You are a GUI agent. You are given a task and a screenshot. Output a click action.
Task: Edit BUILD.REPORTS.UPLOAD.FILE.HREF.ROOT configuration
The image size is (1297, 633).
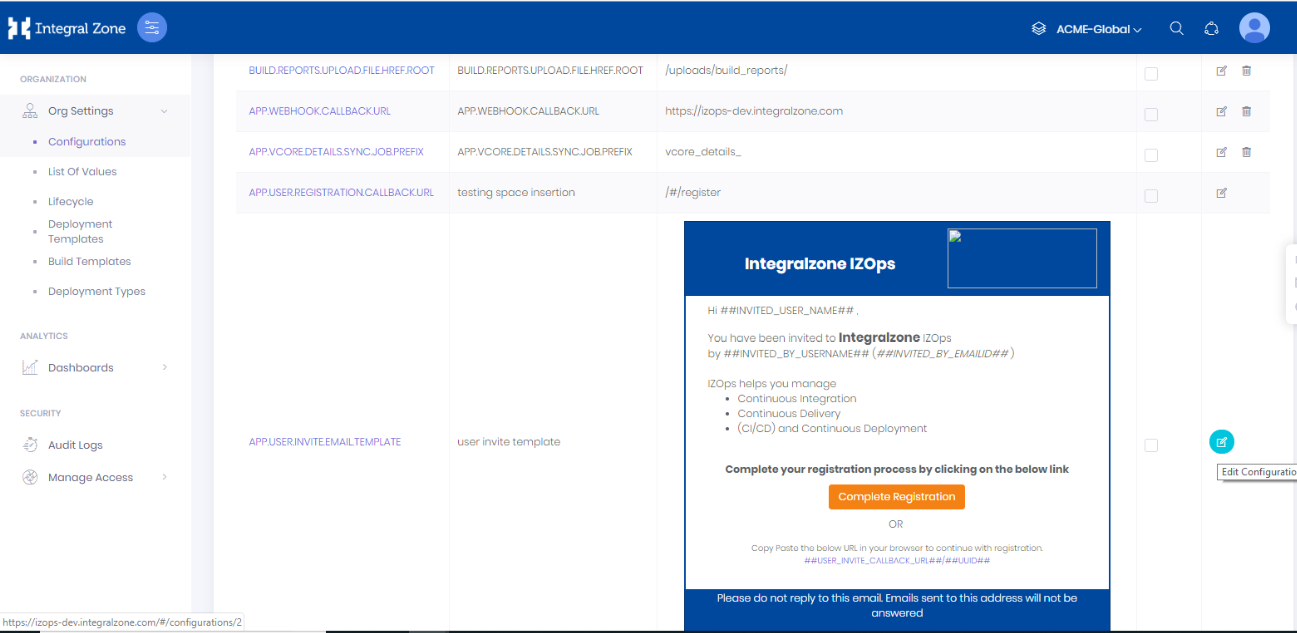(1221, 71)
